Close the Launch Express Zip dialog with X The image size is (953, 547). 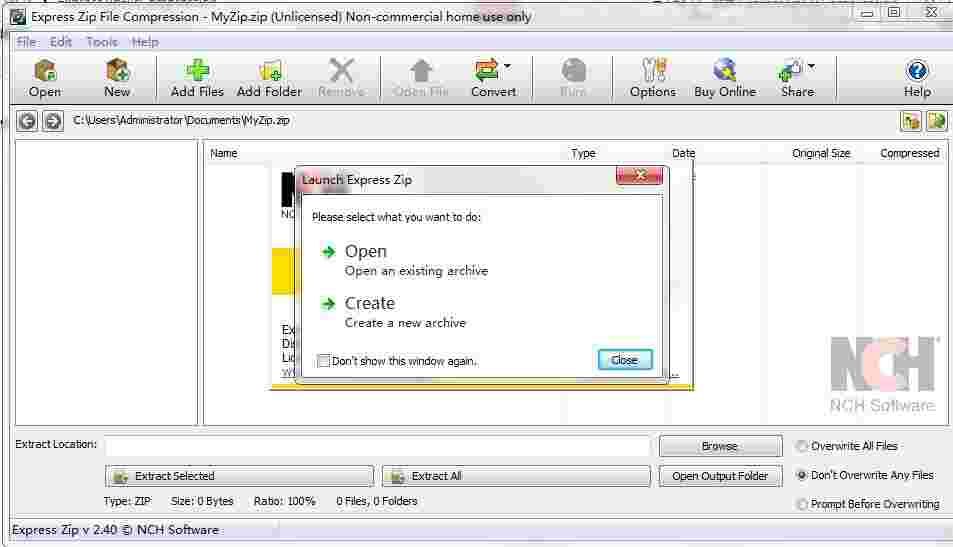click(x=639, y=175)
